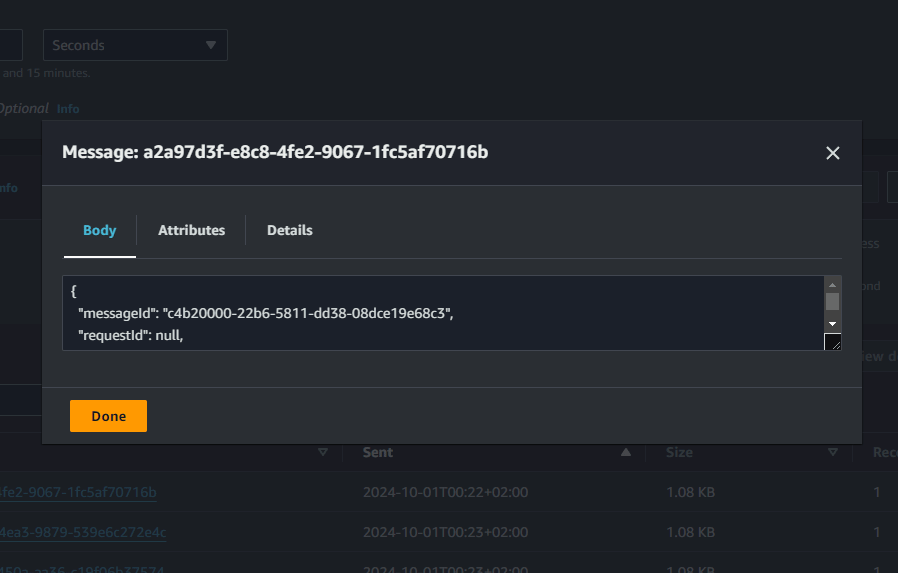Viewport: 898px width, 573px height.
Task: Expand the Seconds unit dropdown
Action: (135, 45)
